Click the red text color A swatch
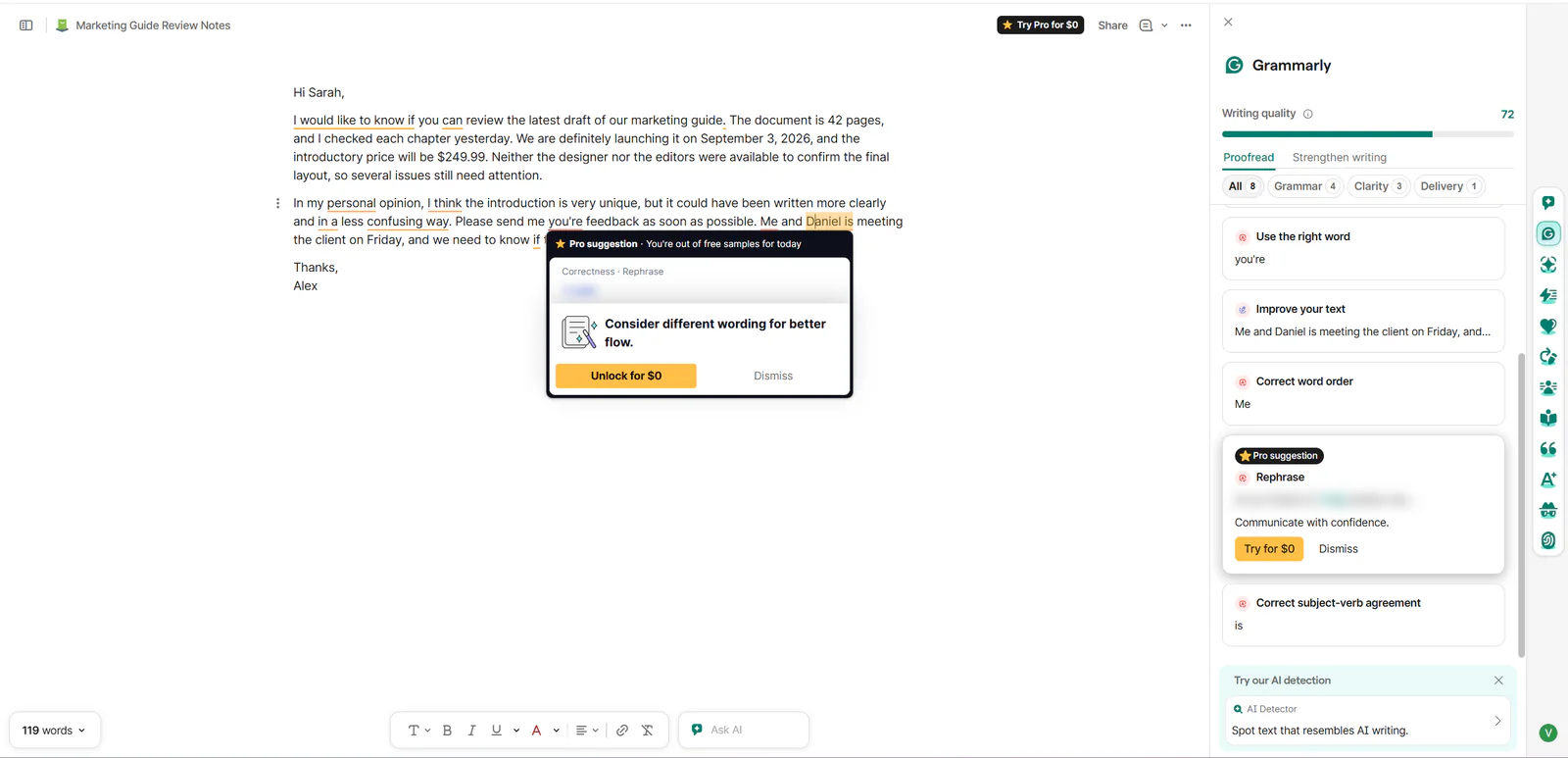The width and height of the screenshot is (1568, 758). 537,731
